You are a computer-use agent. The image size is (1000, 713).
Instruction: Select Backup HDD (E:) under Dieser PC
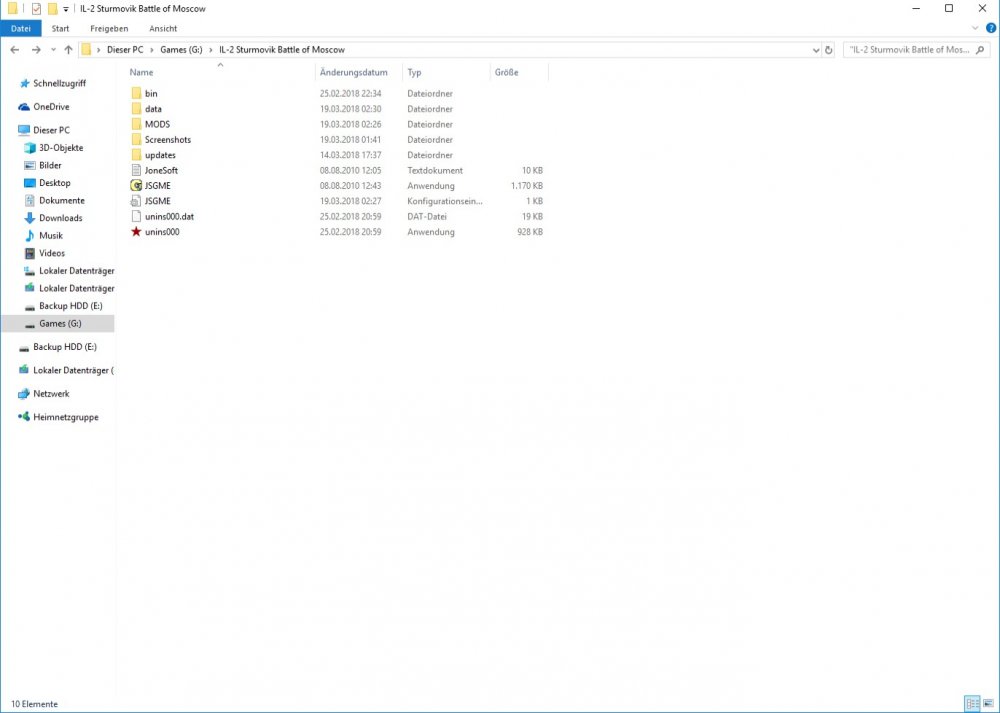(62, 305)
